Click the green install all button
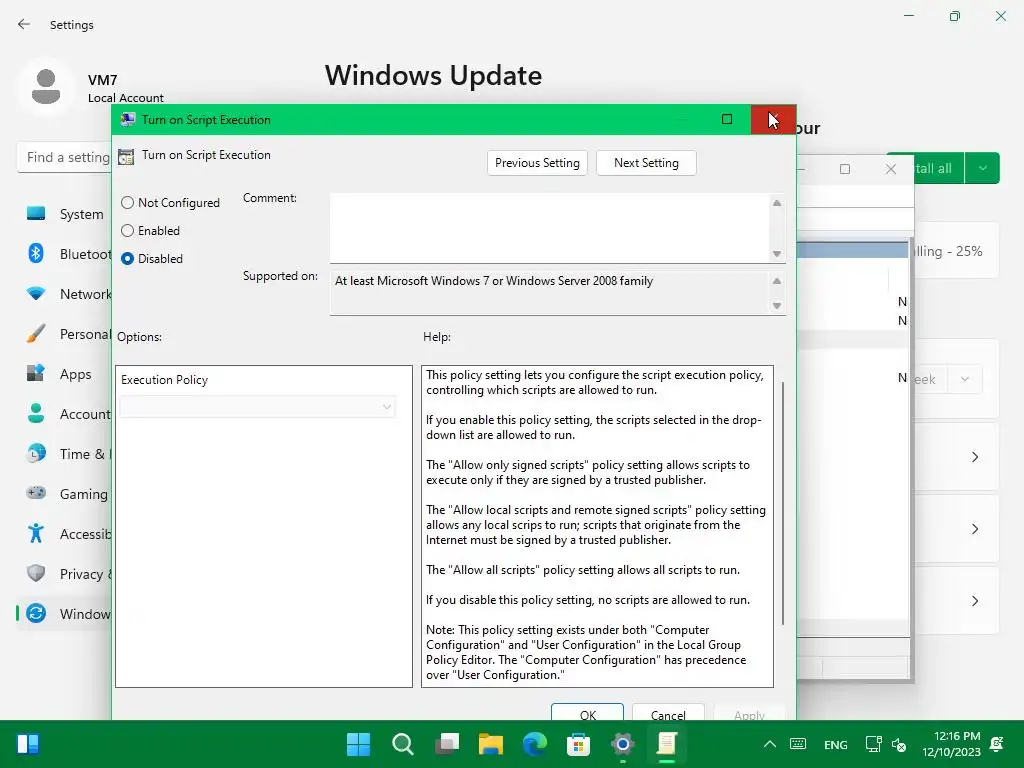The width and height of the screenshot is (1024, 768). click(938, 168)
